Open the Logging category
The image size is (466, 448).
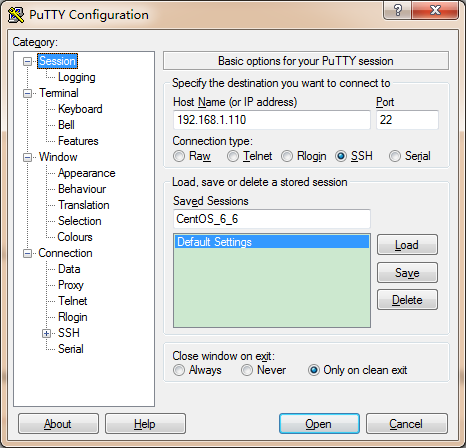pyautogui.click(x=77, y=77)
